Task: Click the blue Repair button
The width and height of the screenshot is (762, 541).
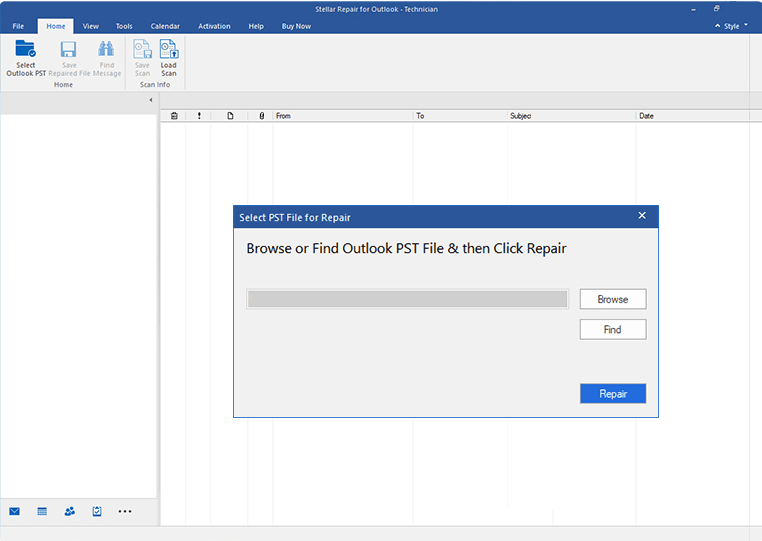Action: pyautogui.click(x=612, y=394)
